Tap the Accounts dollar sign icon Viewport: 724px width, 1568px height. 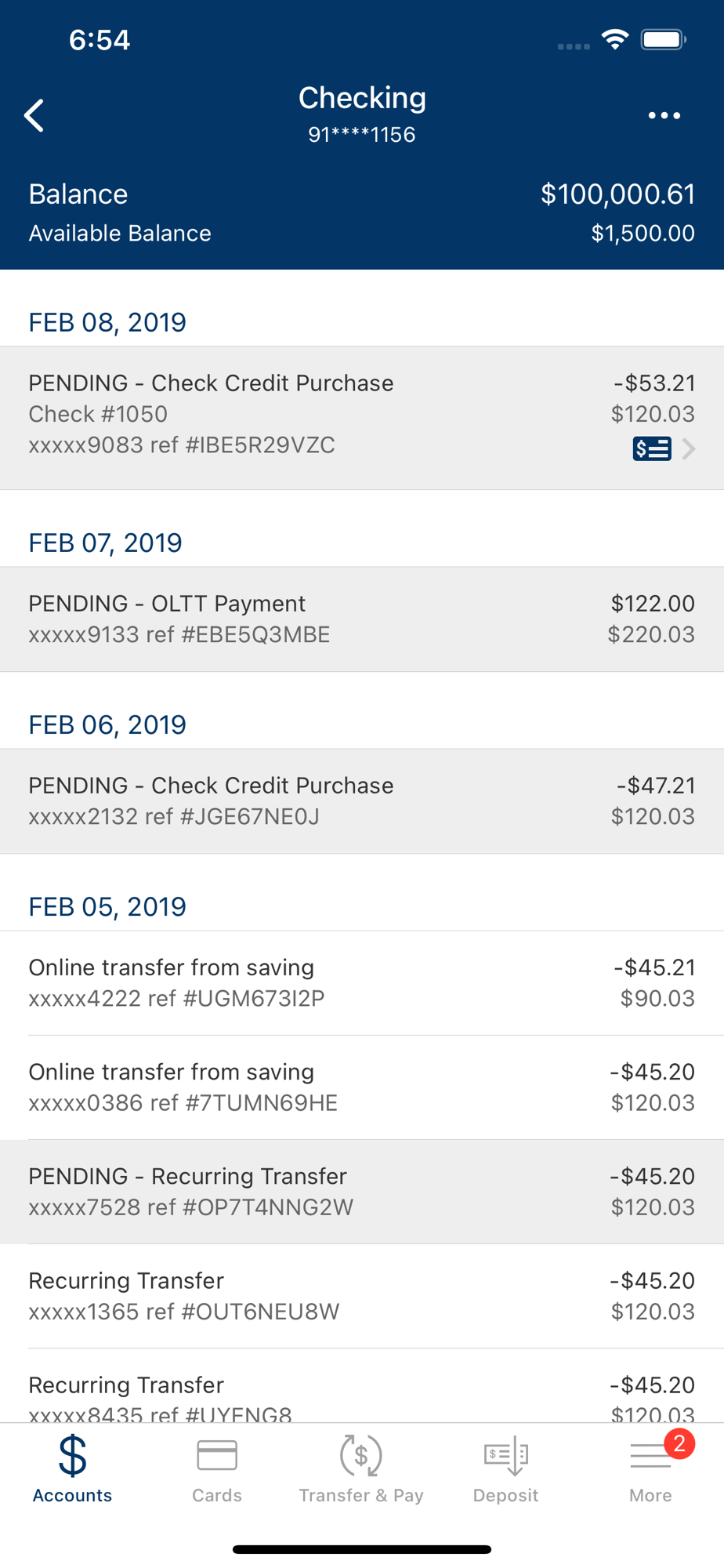point(72,1456)
